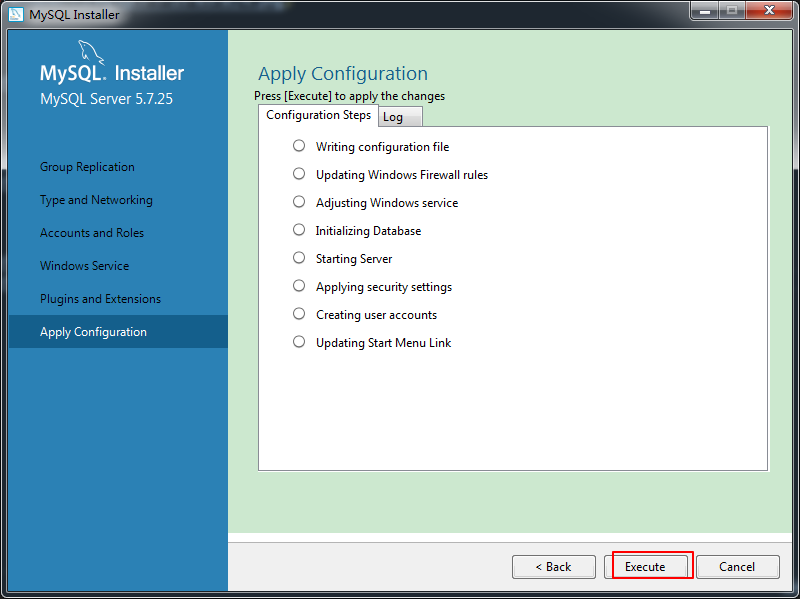Click the Initializing Database step circle

pos(299,230)
